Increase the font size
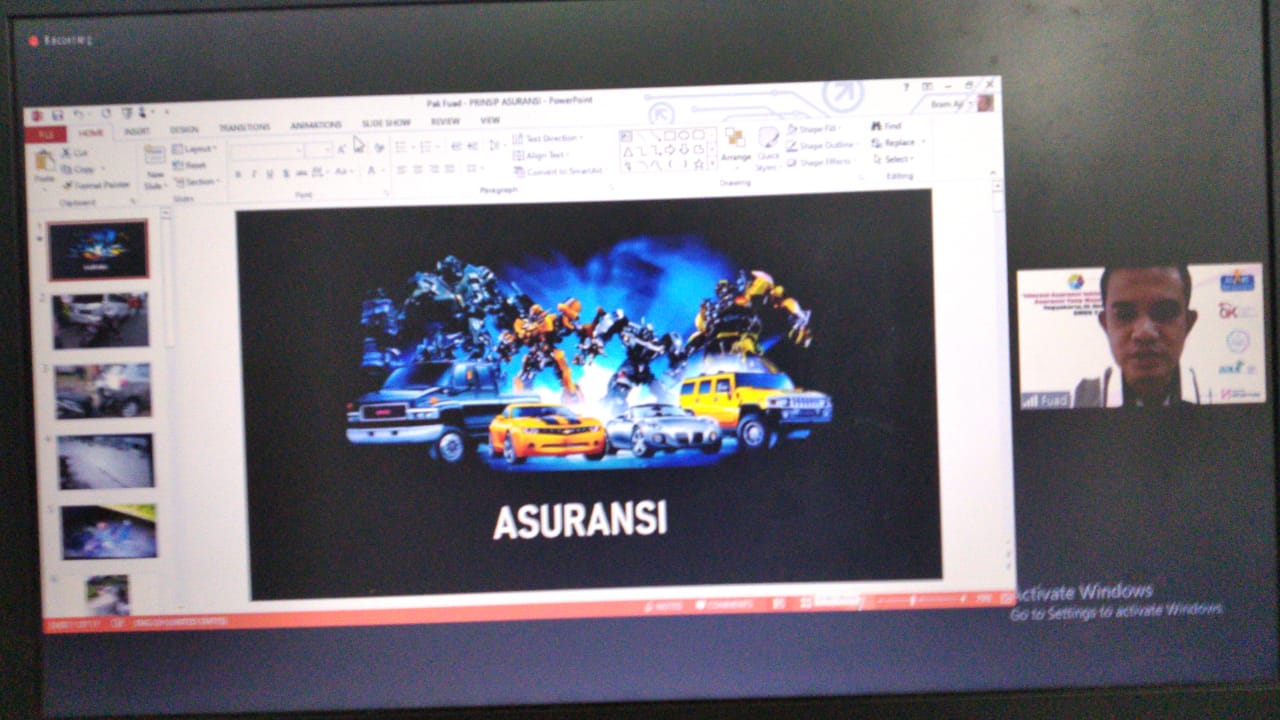The width and height of the screenshot is (1280, 720). tap(342, 148)
